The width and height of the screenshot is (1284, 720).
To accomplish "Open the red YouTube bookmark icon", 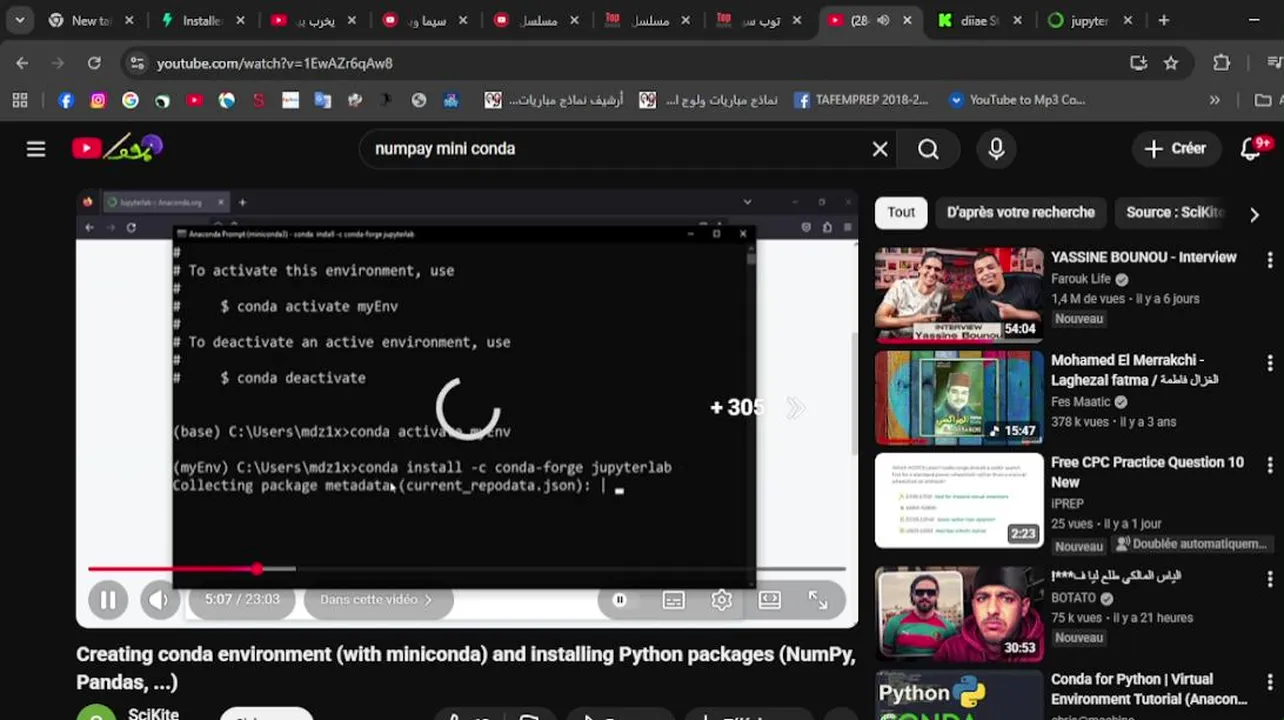I will point(194,100).
